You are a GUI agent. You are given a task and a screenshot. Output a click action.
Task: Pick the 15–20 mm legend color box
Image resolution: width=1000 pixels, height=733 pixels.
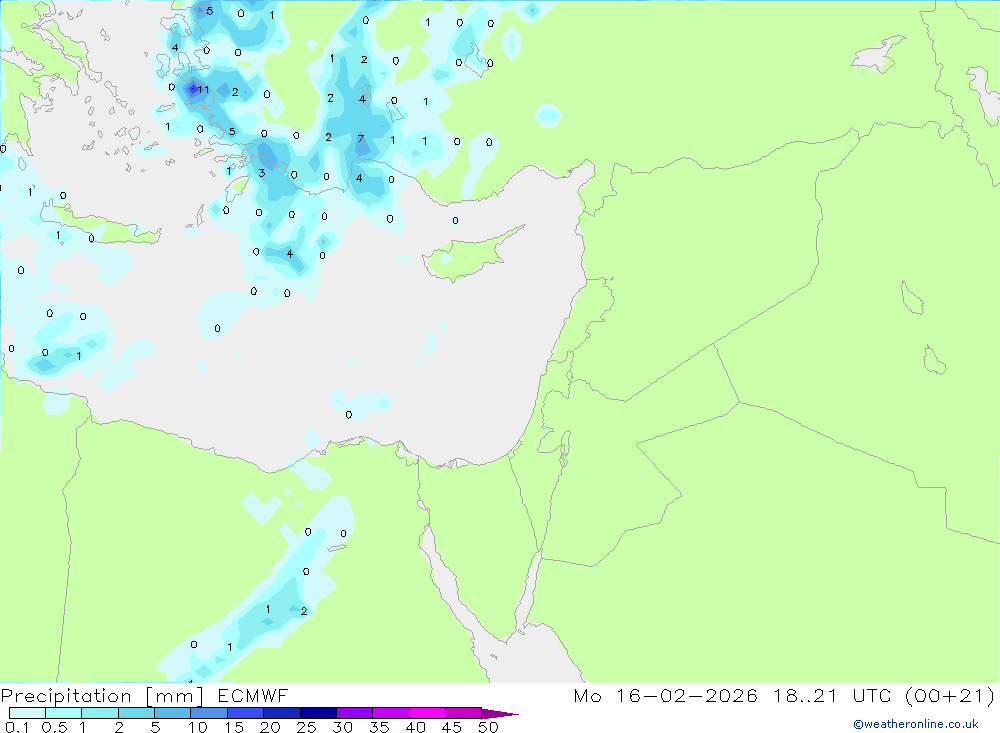click(246, 713)
